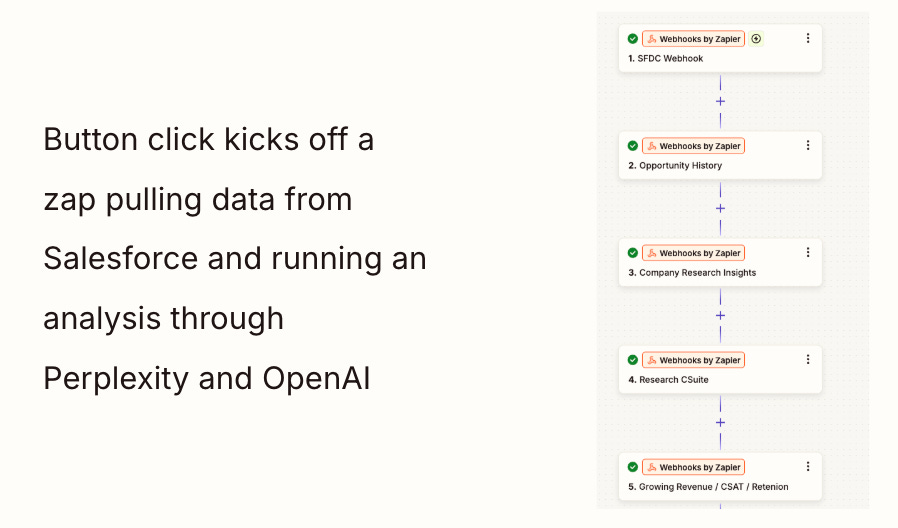Image resolution: width=898 pixels, height=528 pixels.
Task: Add a step after Company Research Insights
Action: (x=720, y=316)
